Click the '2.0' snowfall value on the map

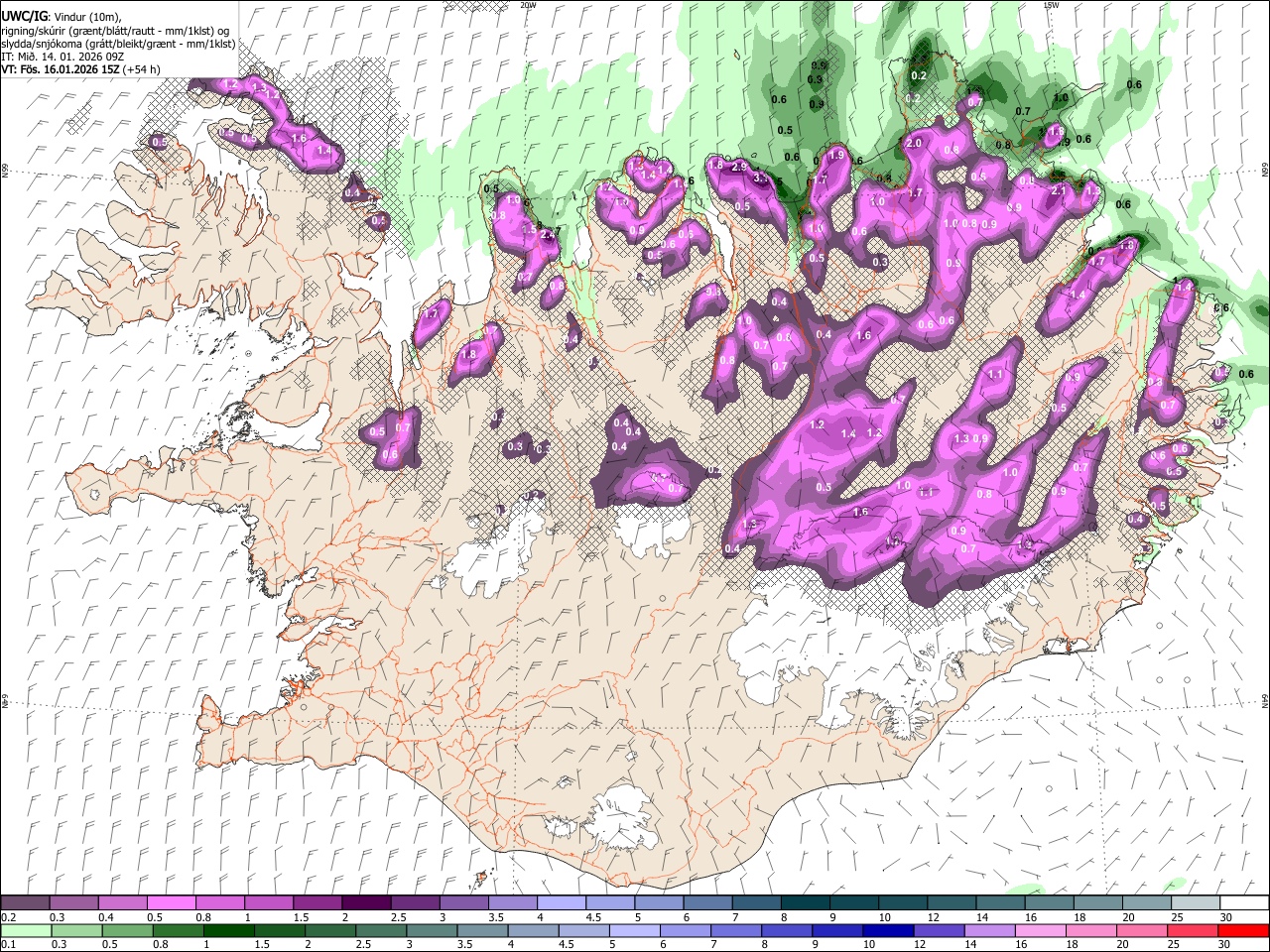click(x=915, y=144)
